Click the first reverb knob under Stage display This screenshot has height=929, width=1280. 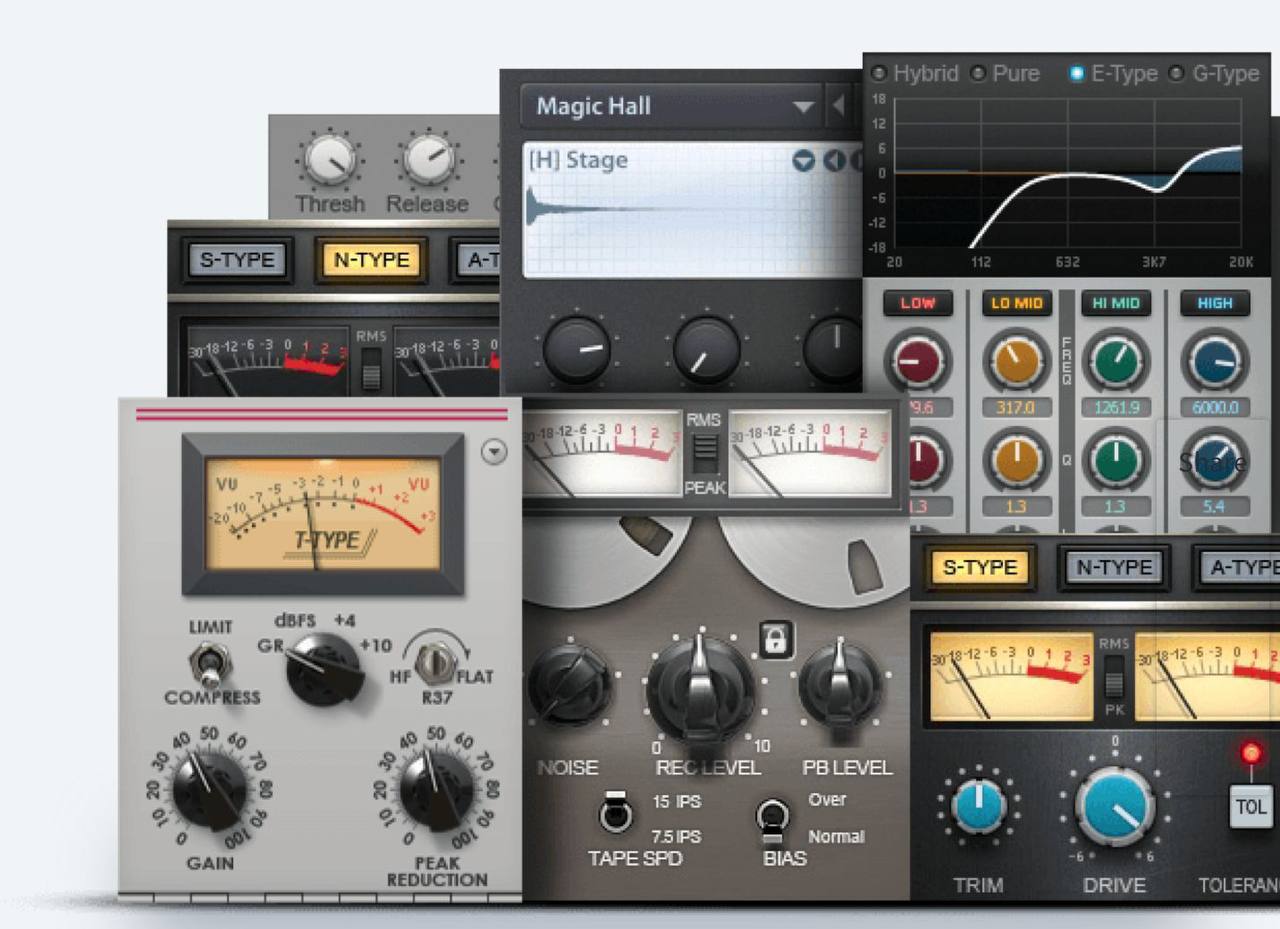point(577,350)
